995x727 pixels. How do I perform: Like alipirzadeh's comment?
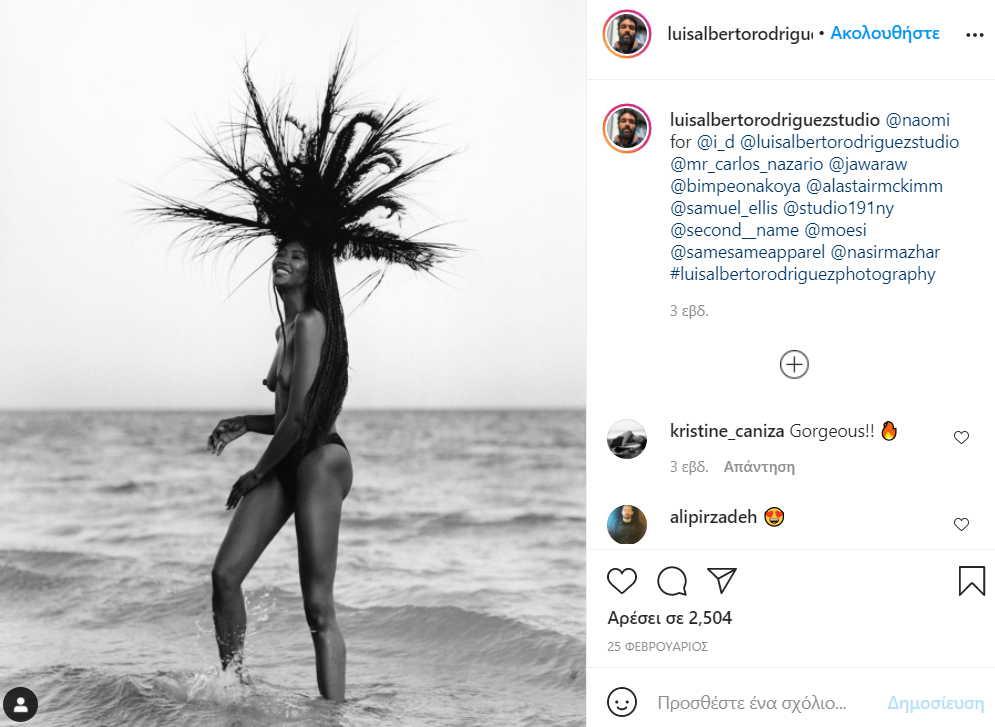pos(961,524)
